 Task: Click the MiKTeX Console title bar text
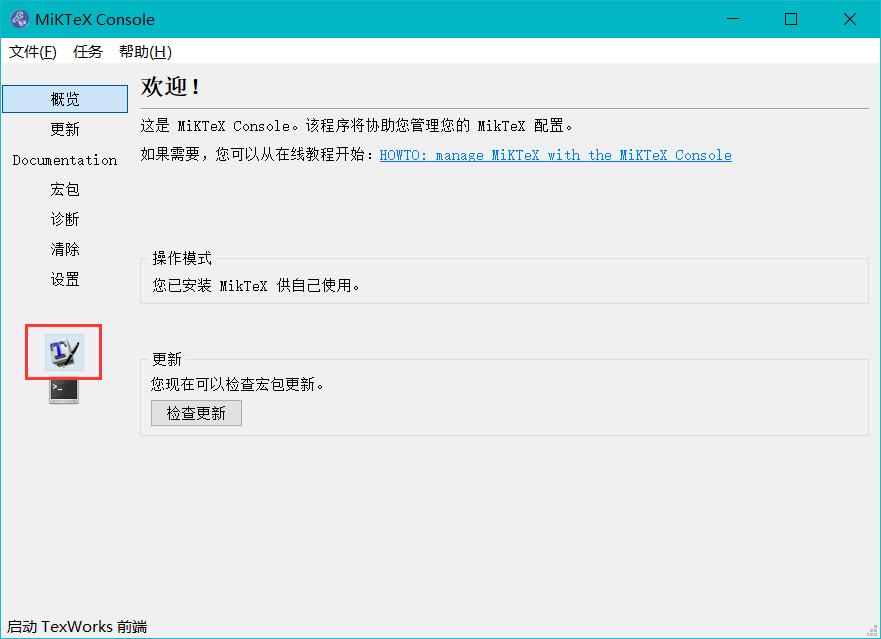click(x=95, y=19)
